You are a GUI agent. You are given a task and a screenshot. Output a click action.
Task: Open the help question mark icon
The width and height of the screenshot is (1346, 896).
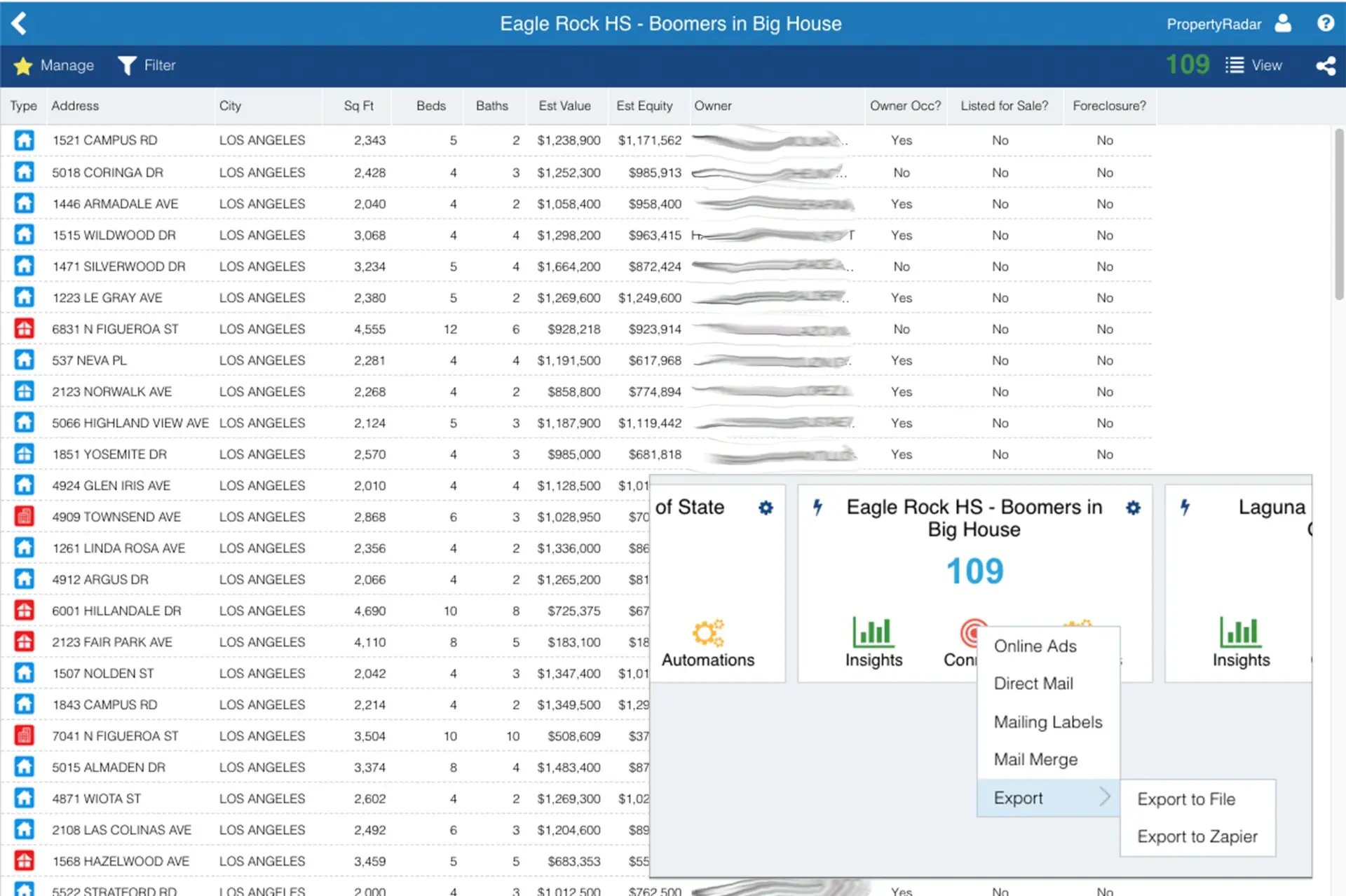(1325, 23)
